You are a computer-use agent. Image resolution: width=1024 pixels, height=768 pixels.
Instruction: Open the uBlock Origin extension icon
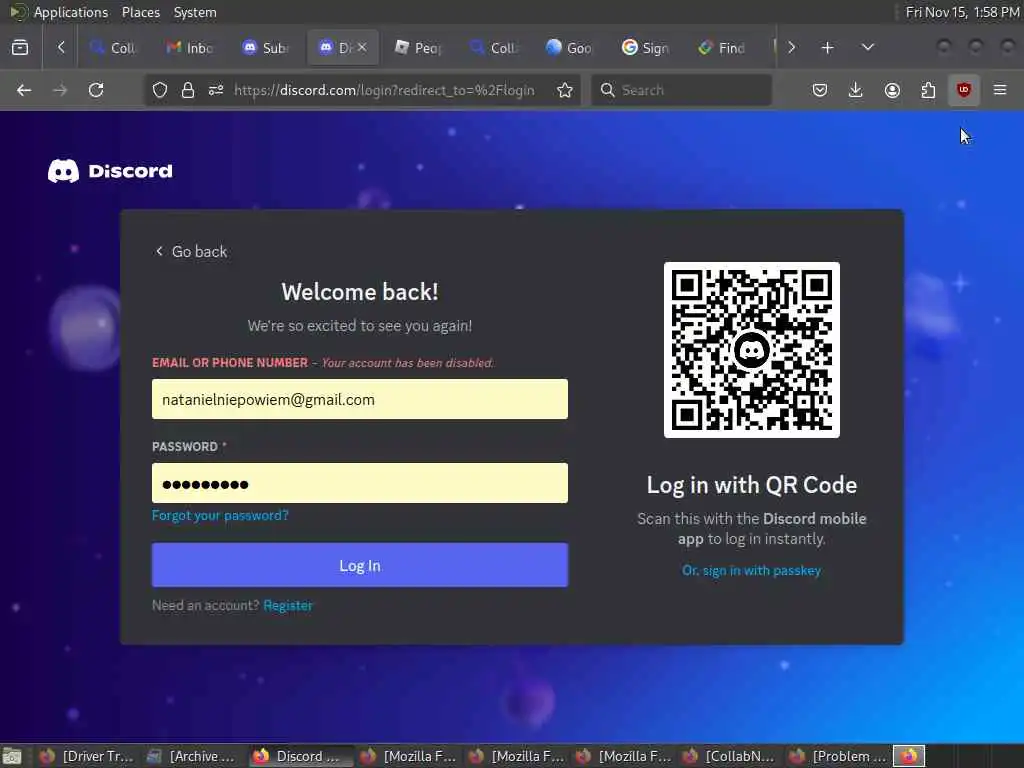[964, 90]
